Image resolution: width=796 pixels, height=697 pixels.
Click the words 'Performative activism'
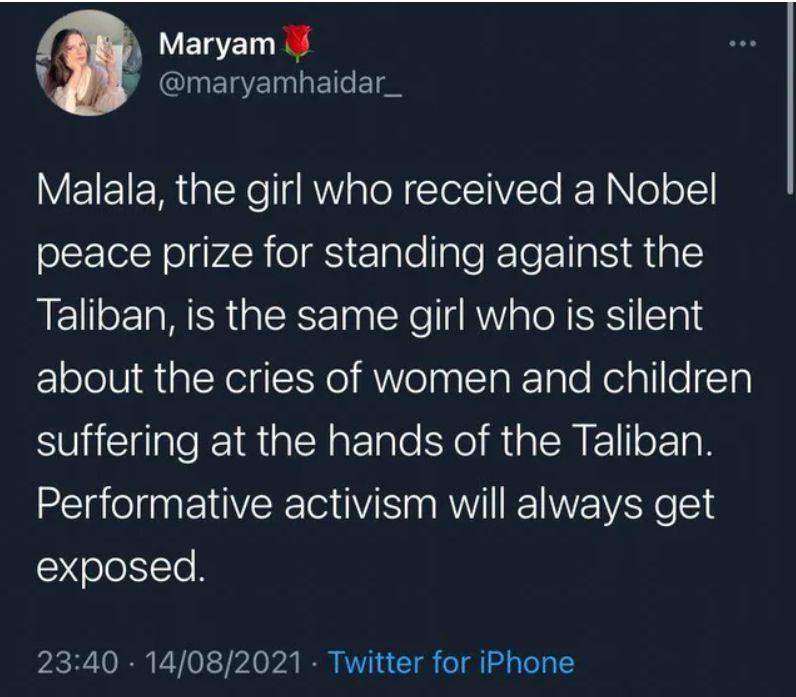click(x=237, y=505)
